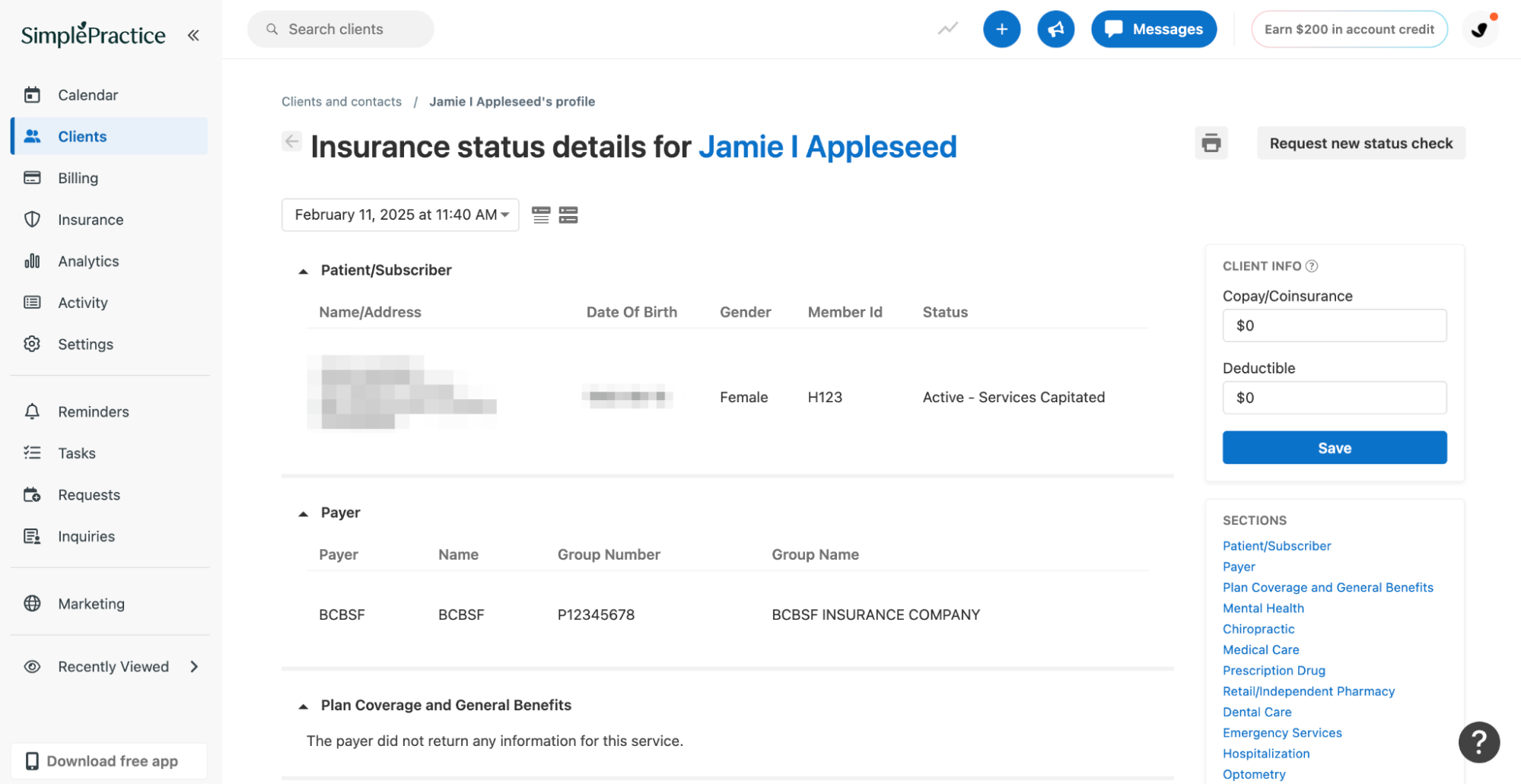
Task: Follow the Clients and contacts breadcrumb
Action: point(342,102)
